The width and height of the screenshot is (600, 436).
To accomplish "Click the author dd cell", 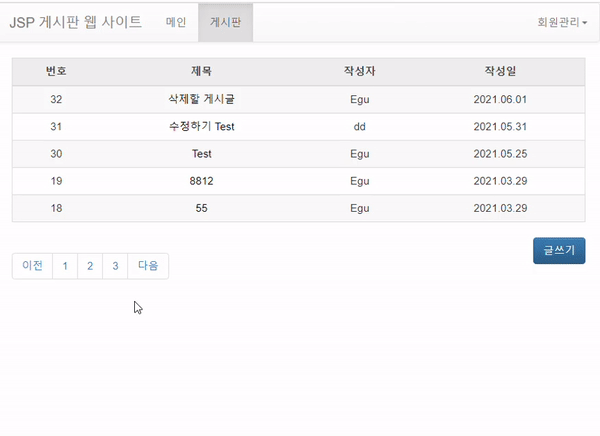I will click(x=360, y=127).
